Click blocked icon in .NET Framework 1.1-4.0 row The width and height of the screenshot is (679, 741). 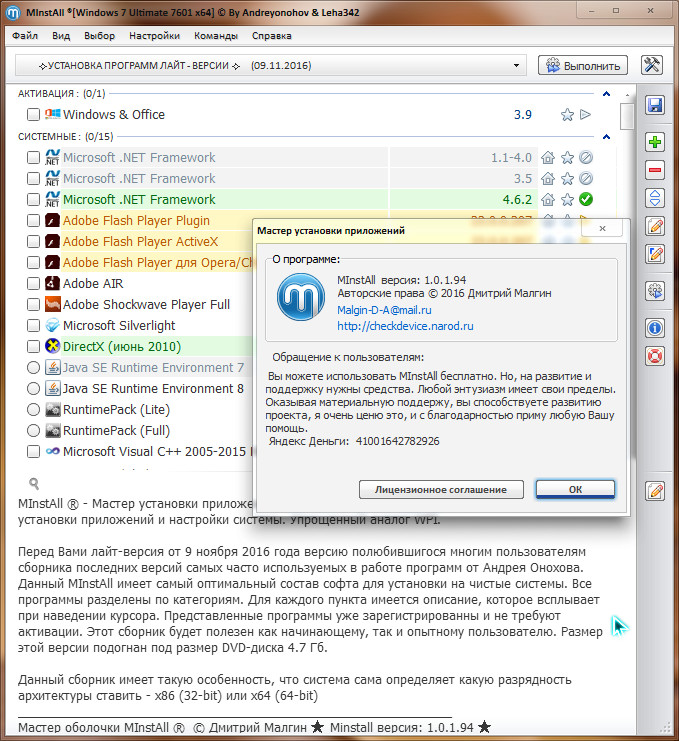[x=586, y=157]
